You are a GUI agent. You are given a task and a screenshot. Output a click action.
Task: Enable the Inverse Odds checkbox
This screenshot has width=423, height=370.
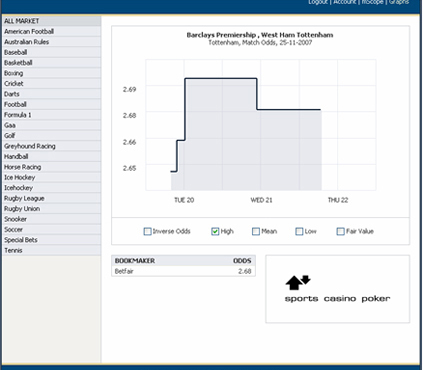tap(147, 231)
